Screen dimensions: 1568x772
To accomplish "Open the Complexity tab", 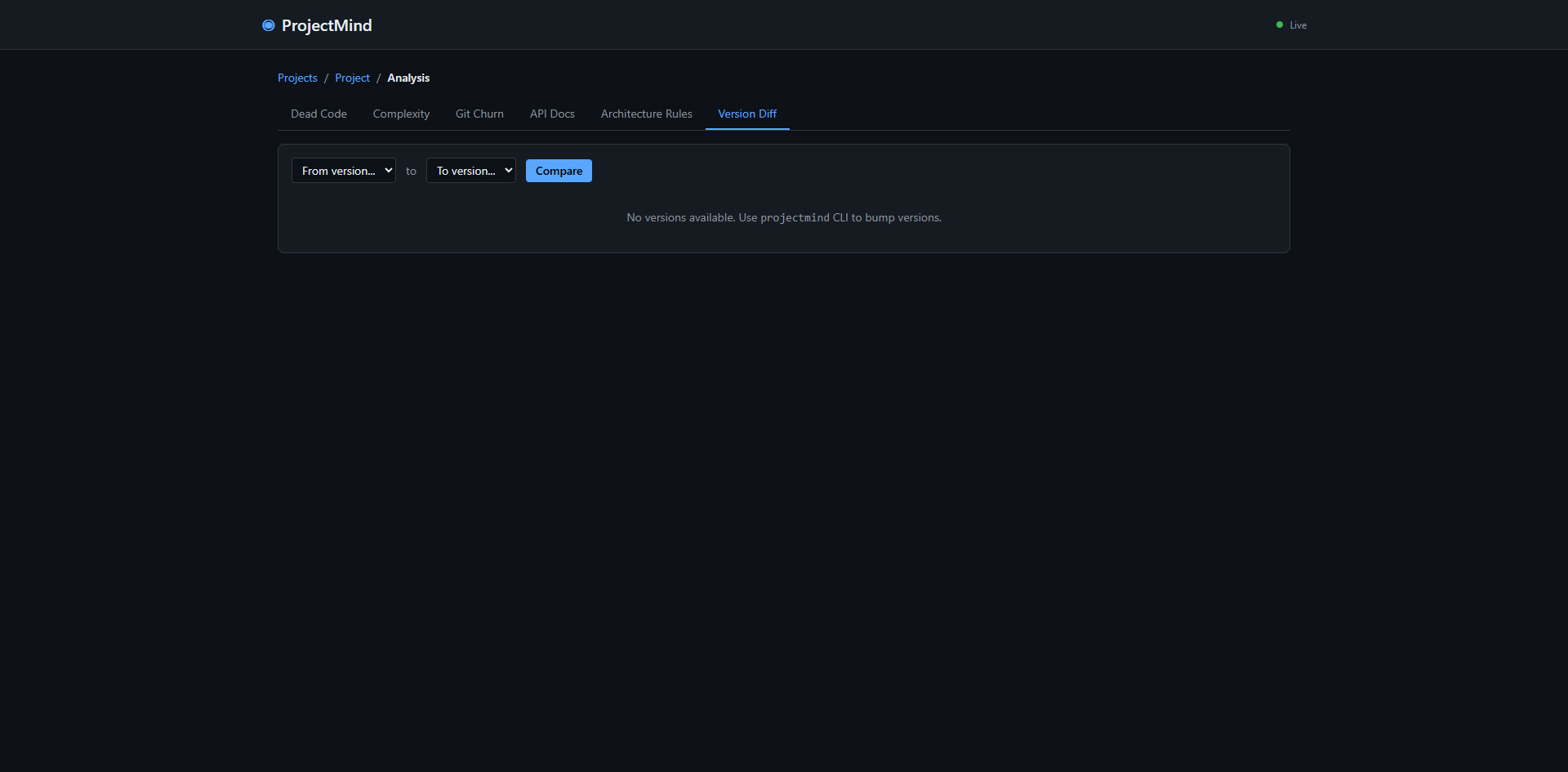I will (401, 114).
